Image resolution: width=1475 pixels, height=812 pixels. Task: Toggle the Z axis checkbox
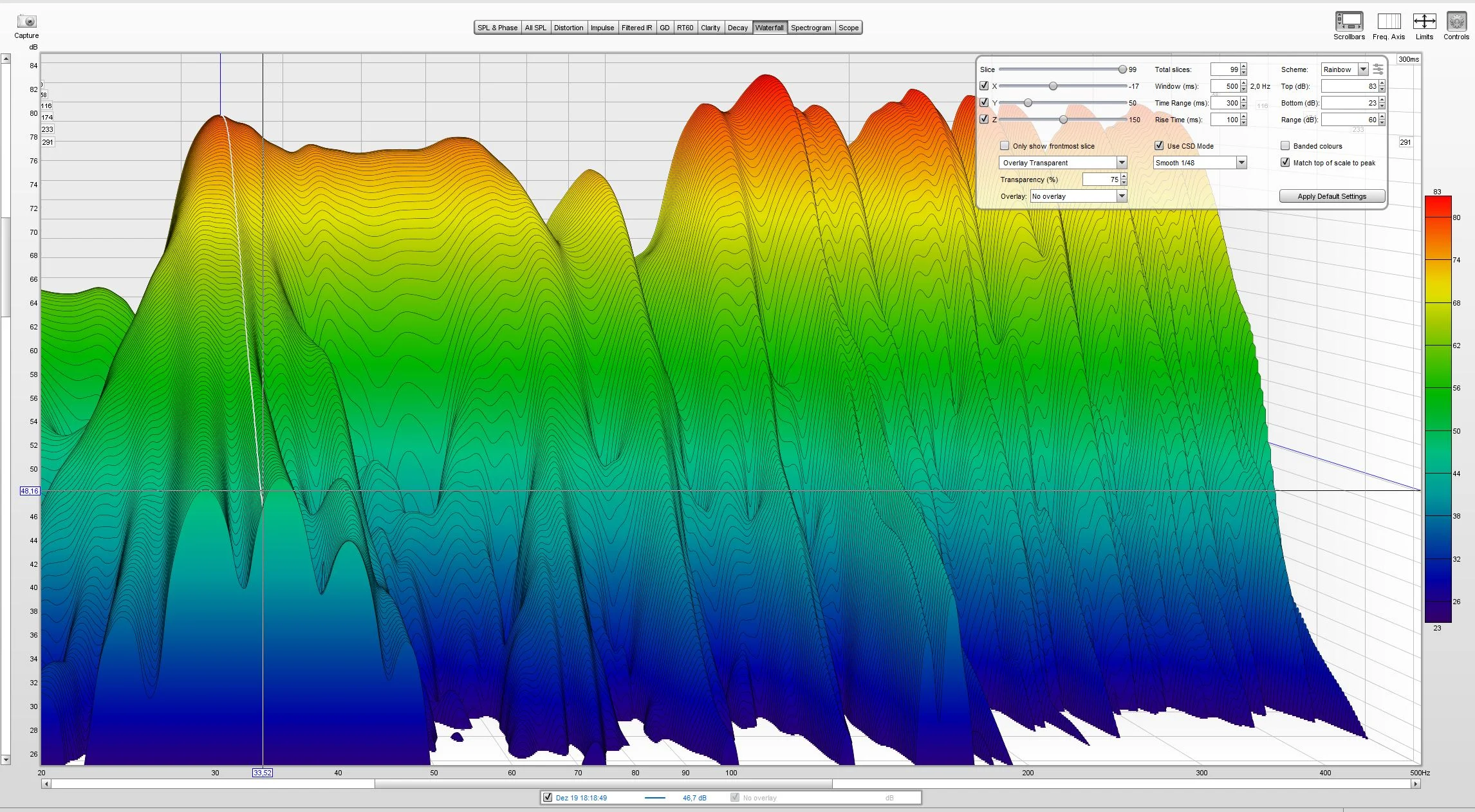[984, 119]
